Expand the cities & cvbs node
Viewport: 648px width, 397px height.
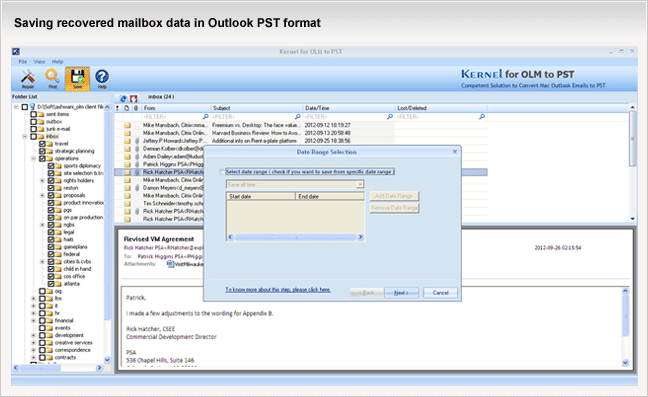pos(42,262)
